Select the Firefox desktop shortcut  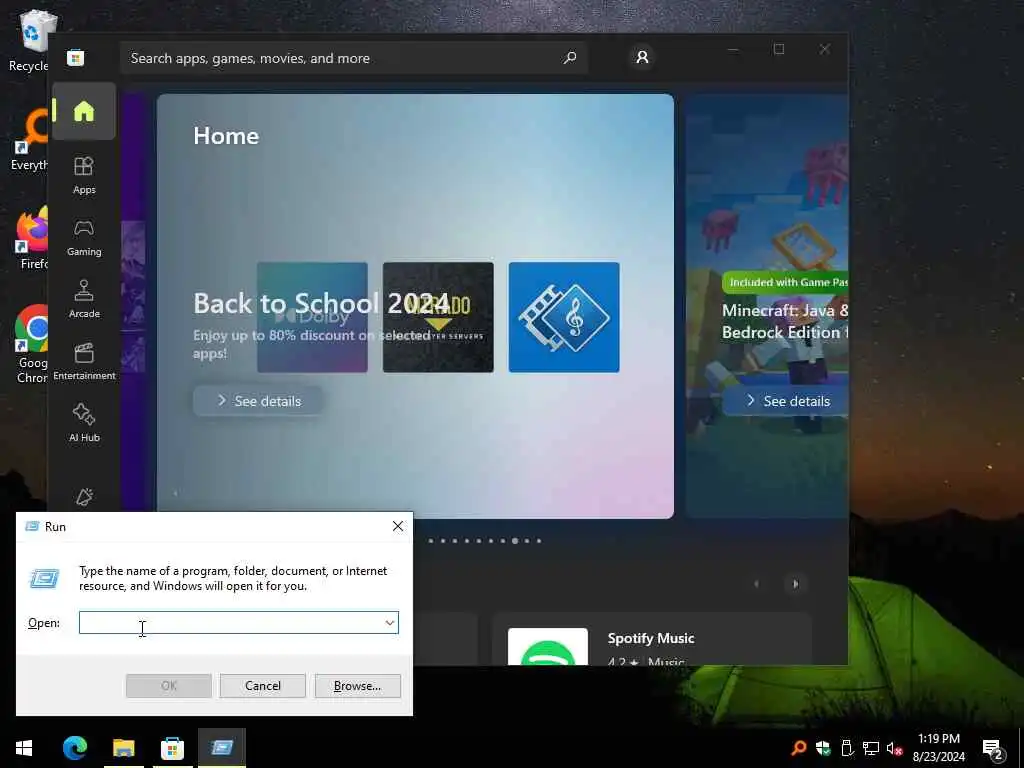(33, 238)
